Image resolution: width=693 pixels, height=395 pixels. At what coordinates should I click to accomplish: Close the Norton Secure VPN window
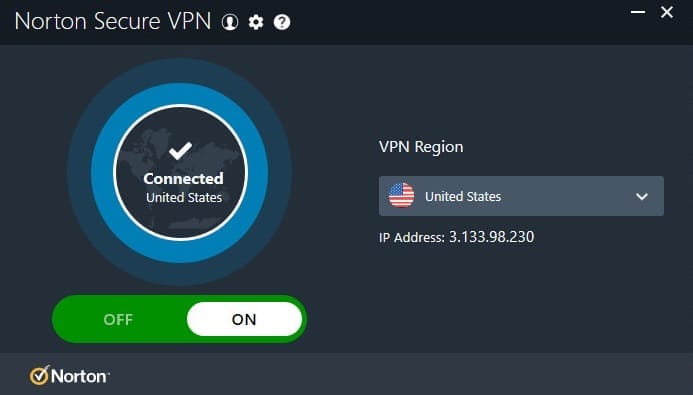pyautogui.click(x=667, y=12)
